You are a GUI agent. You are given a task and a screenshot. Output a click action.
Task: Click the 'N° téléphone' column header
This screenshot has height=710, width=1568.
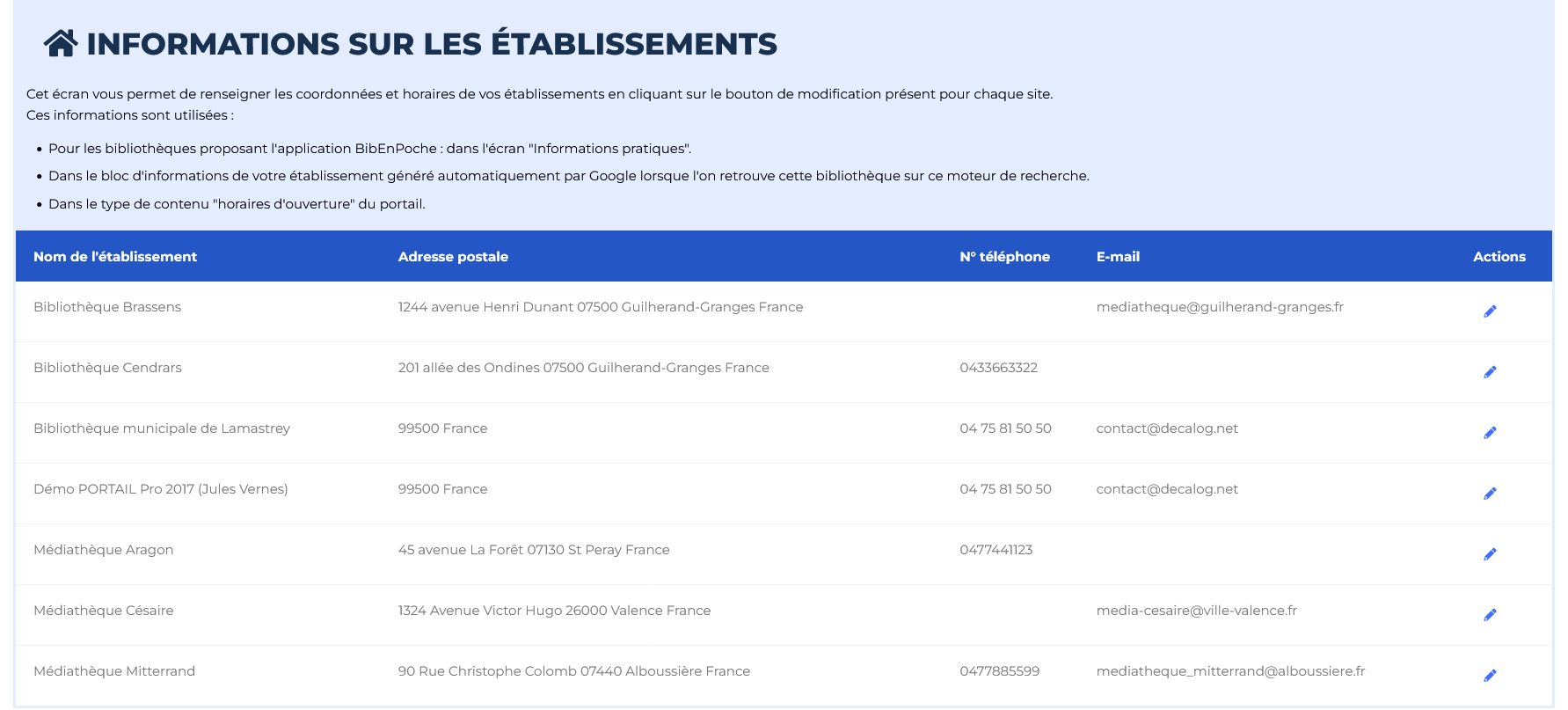pyautogui.click(x=1004, y=257)
